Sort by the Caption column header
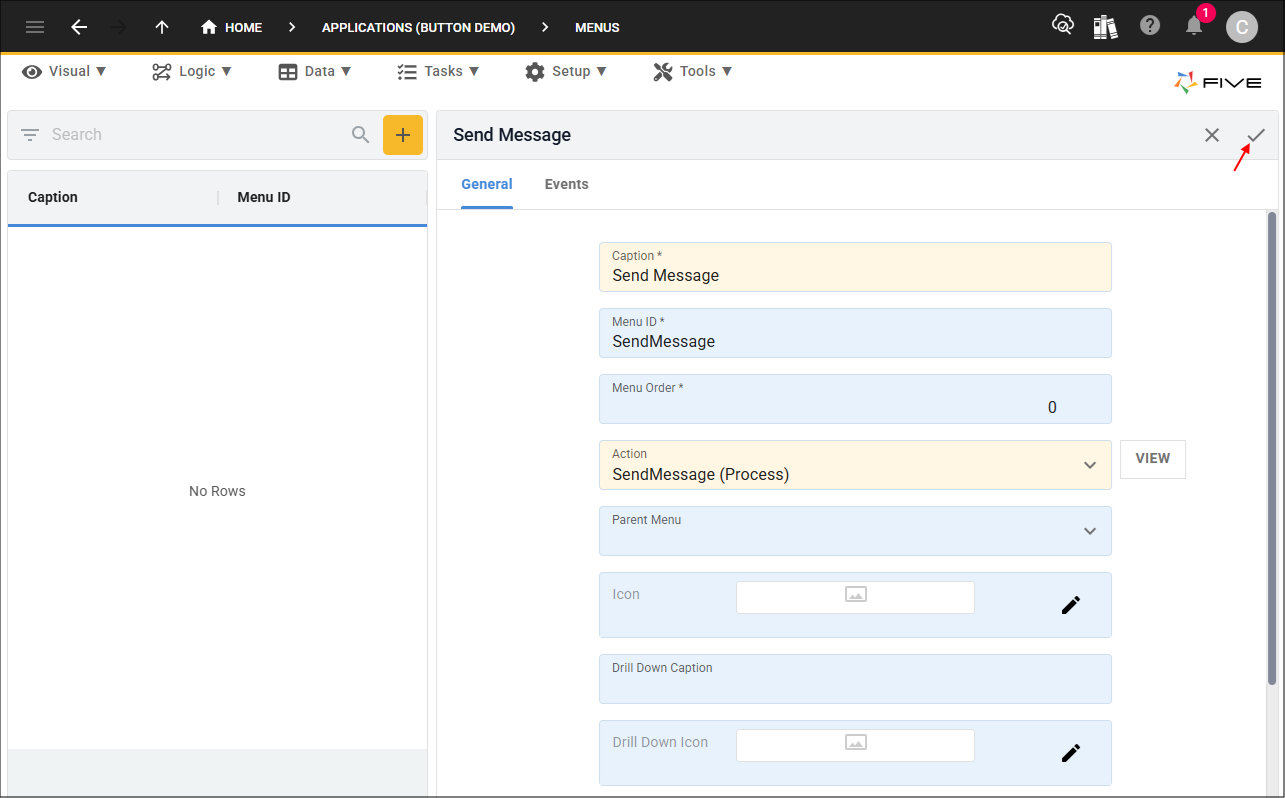 click(x=53, y=197)
